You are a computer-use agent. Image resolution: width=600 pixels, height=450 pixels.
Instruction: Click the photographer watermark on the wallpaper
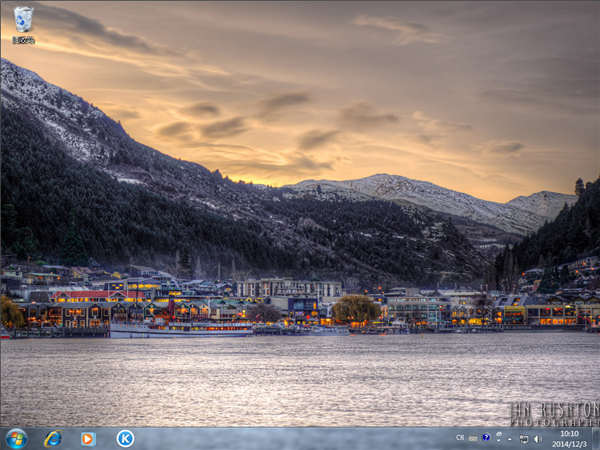tap(553, 413)
